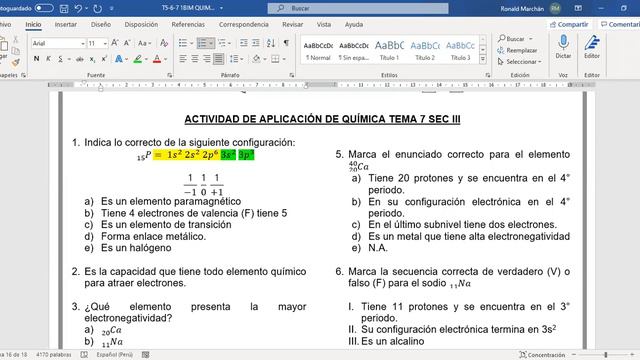Click the Save icon in title bar
The height and width of the screenshot is (360, 640).
coord(64,8)
